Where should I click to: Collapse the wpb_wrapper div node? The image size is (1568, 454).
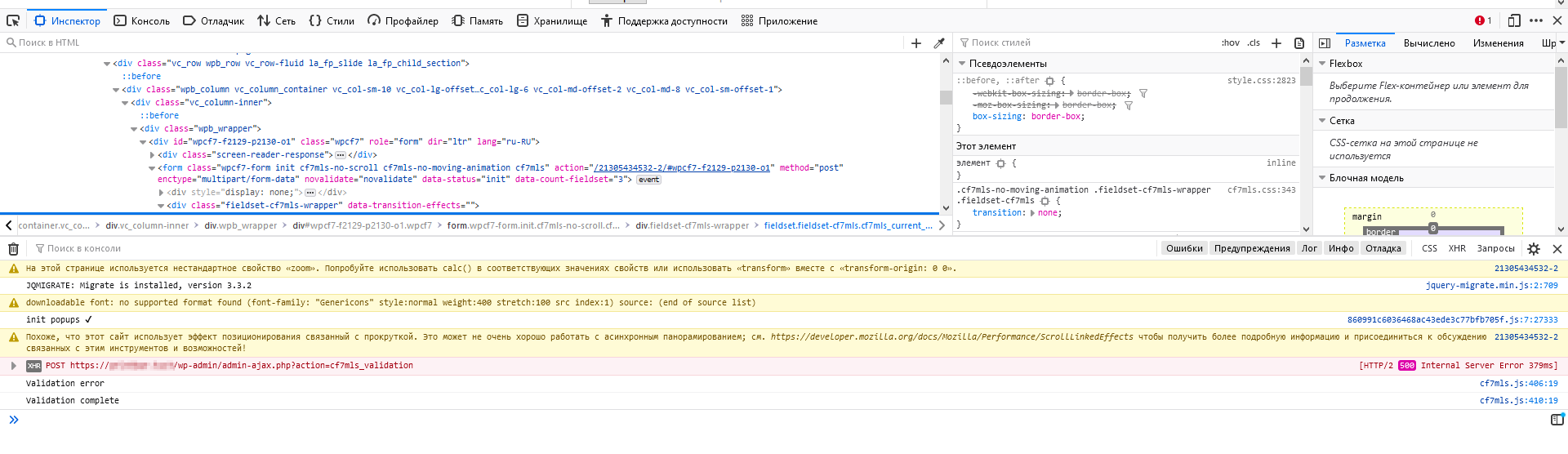coord(134,129)
